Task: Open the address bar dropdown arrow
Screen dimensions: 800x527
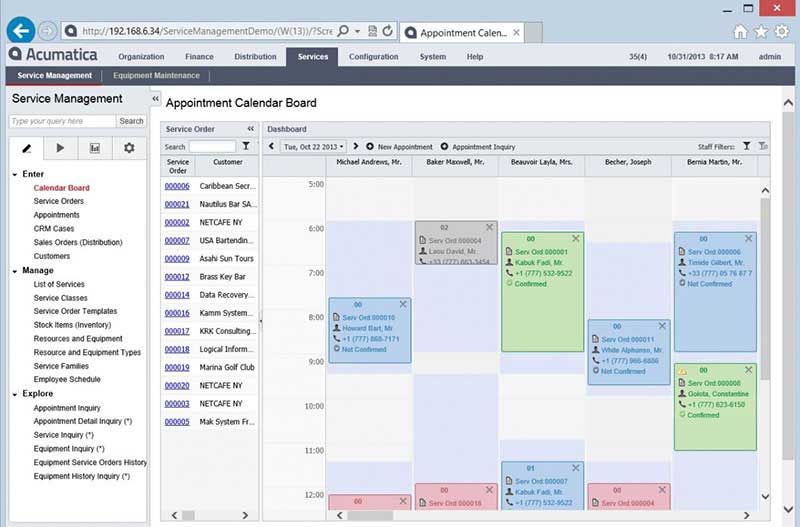Action: 357,31
